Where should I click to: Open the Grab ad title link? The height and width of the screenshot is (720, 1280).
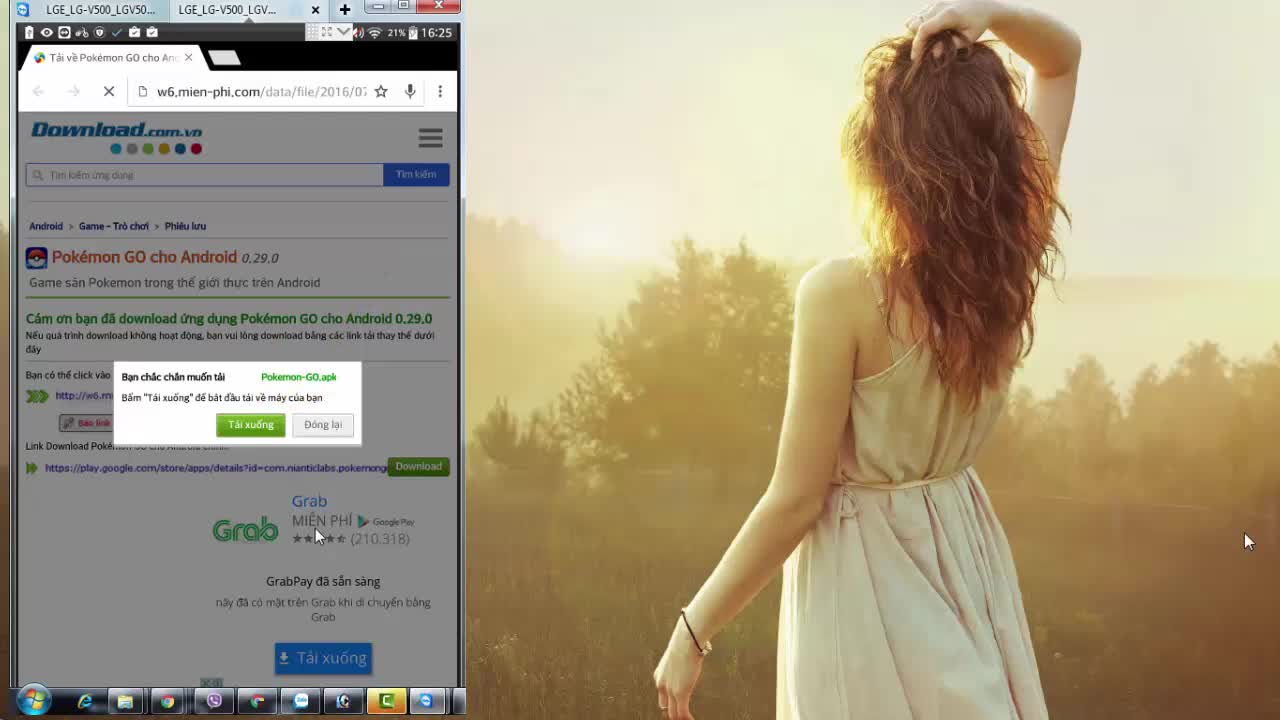pos(309,501)
